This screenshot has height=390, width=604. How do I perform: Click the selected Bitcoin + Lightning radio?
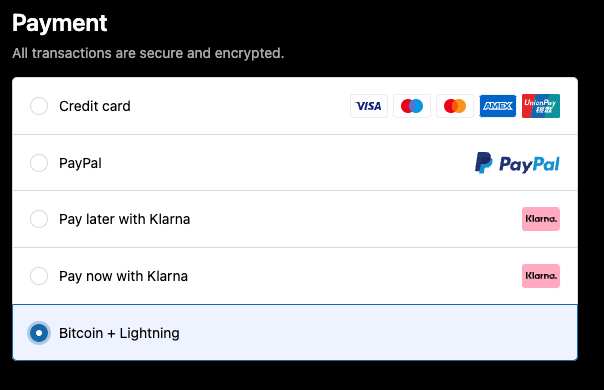39,333
